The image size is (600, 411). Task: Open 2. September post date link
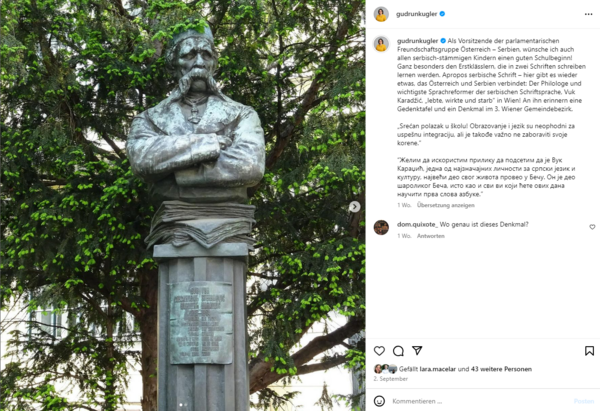[x=391, y=378]
